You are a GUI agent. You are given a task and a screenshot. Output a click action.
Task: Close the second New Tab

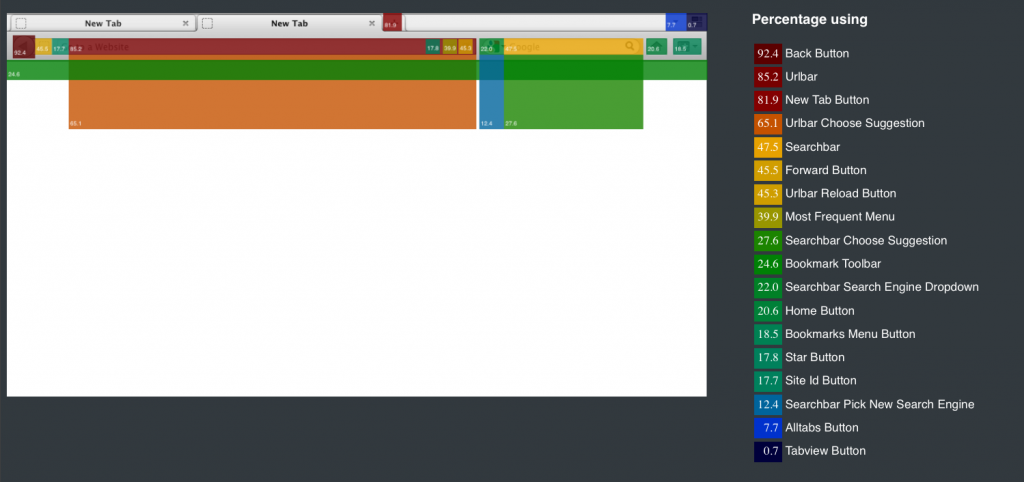click(x=372, y=24)
